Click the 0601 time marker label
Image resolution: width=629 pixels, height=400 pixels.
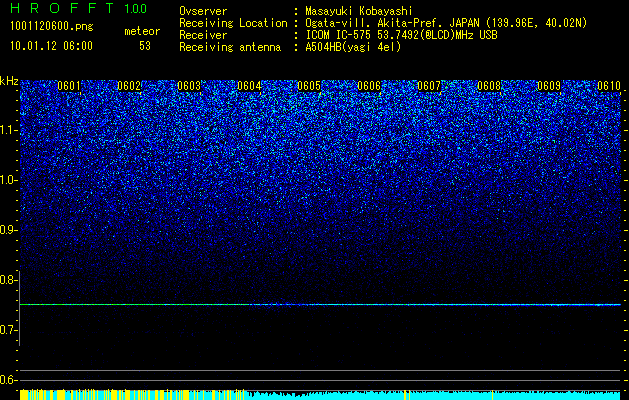(69, 86)
